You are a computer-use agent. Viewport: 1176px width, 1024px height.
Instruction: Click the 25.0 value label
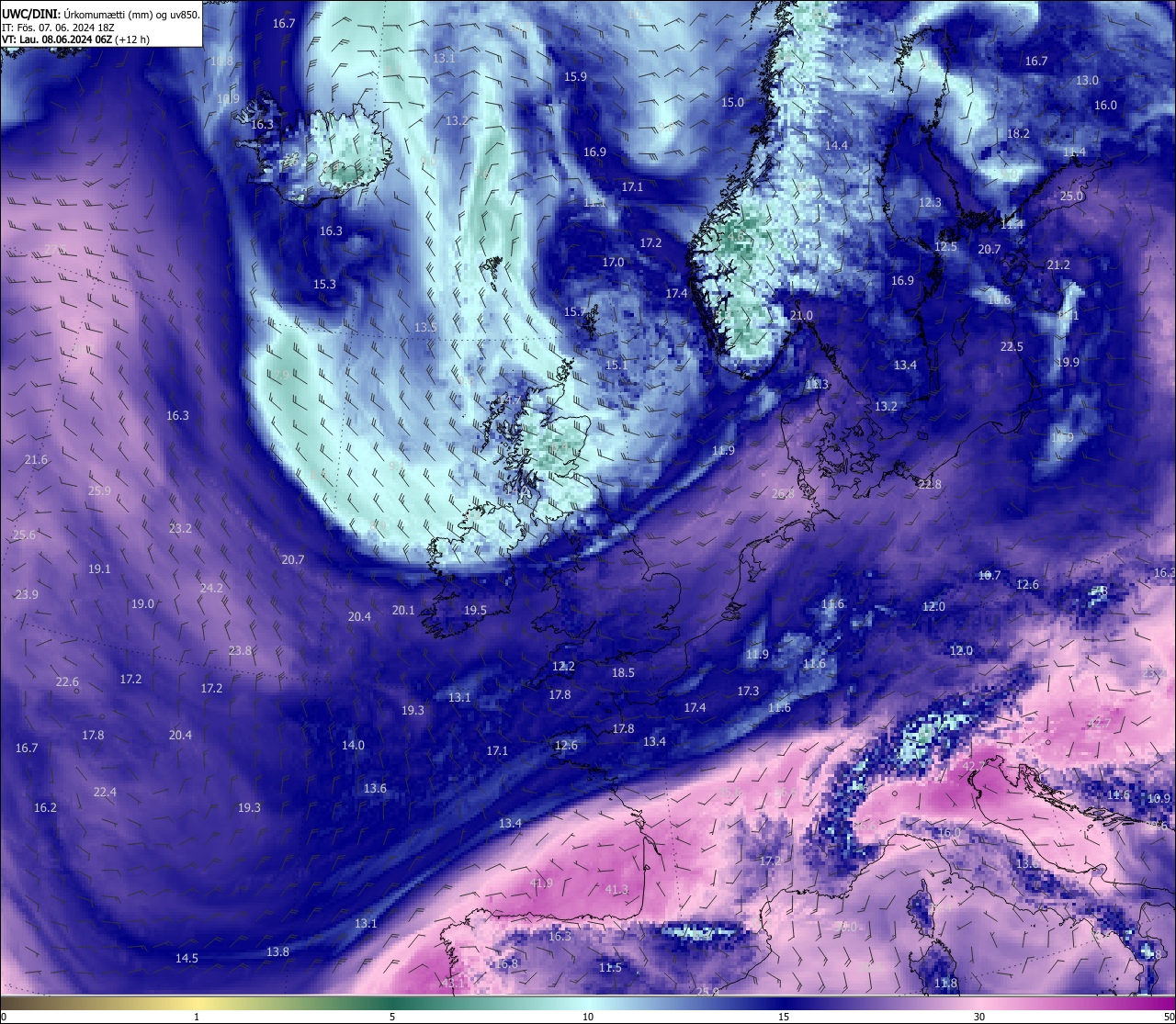(x=1071, y=197)
